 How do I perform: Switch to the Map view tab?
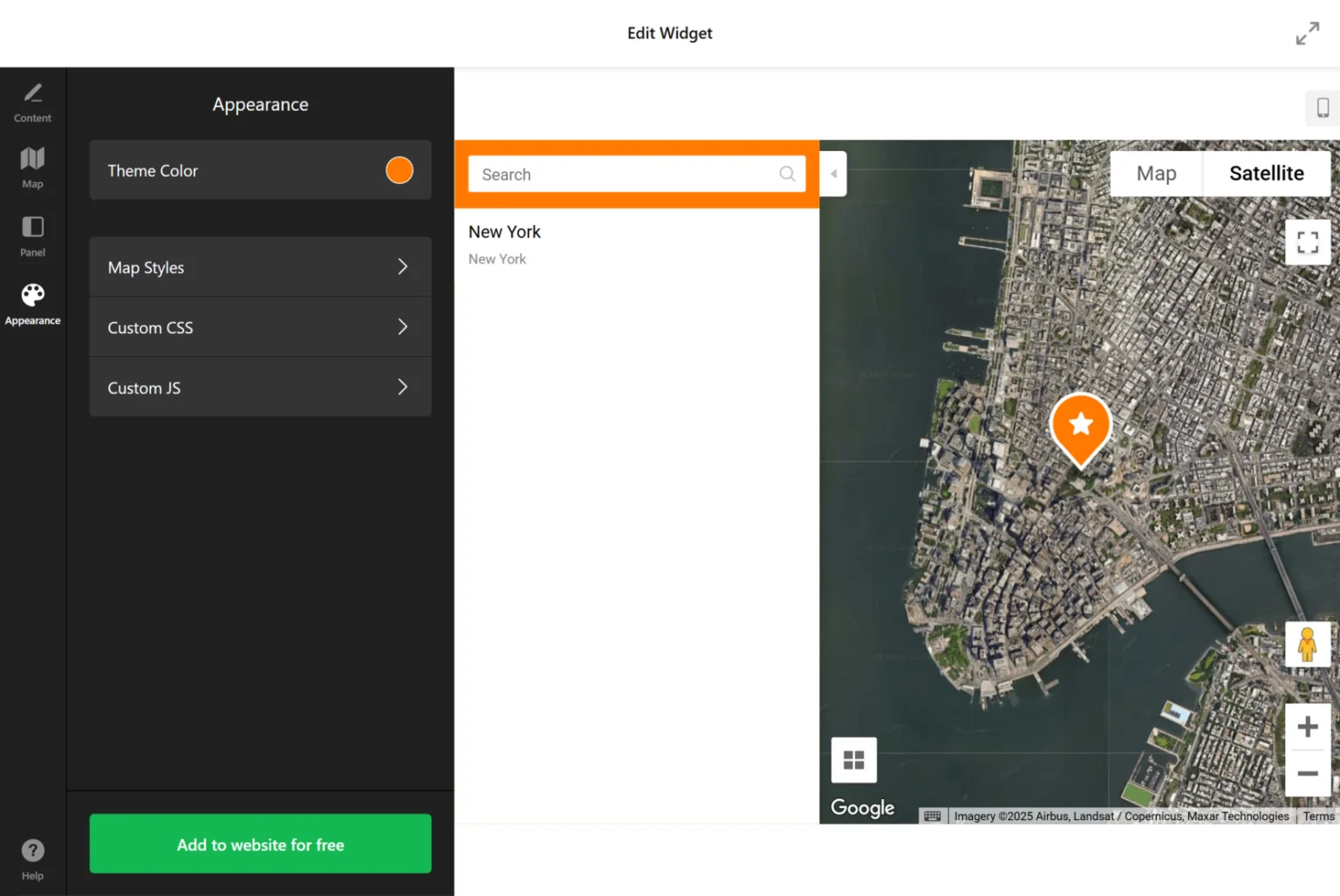[x=1155, y=173]
